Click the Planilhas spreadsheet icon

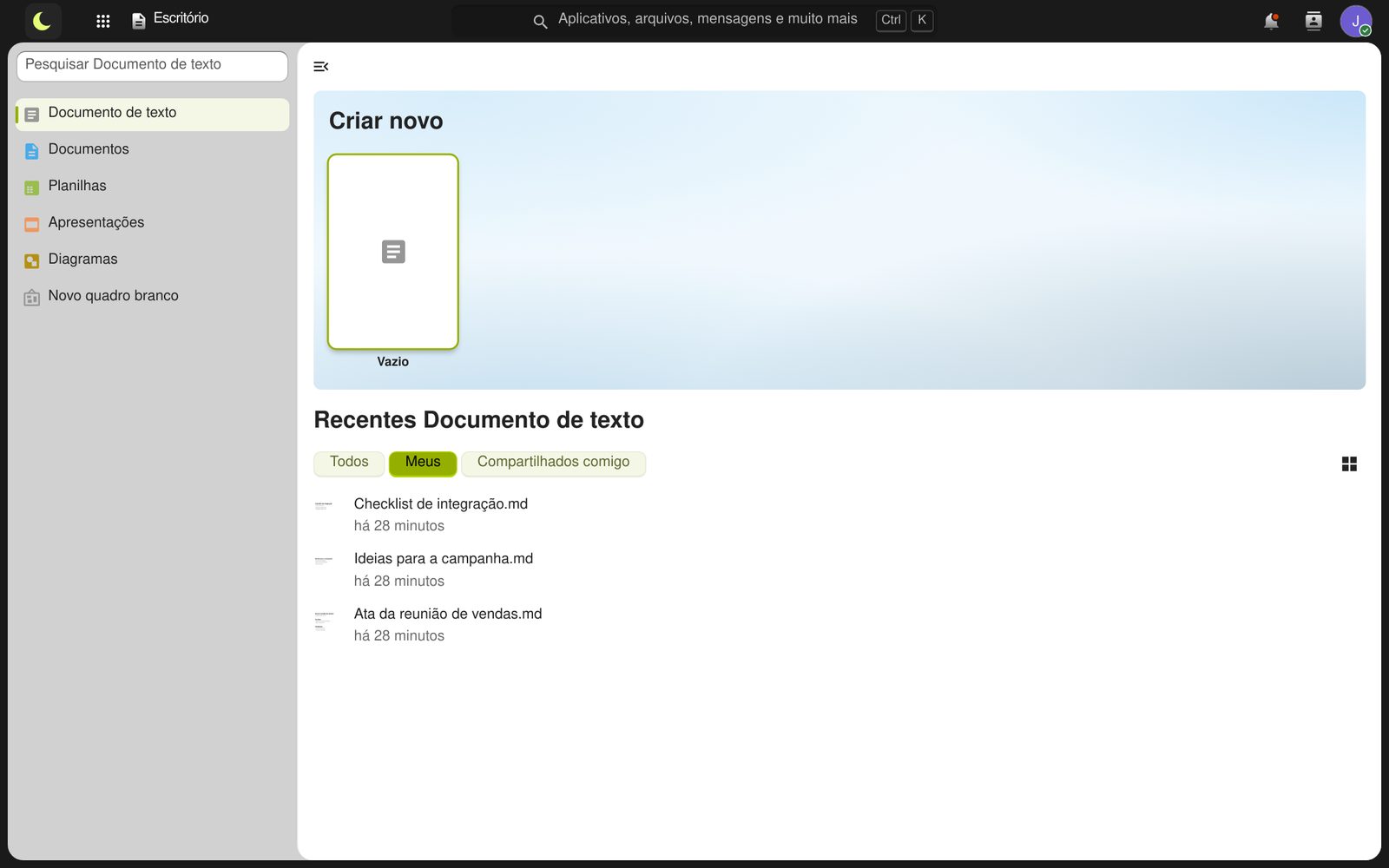tap(32, 188)
